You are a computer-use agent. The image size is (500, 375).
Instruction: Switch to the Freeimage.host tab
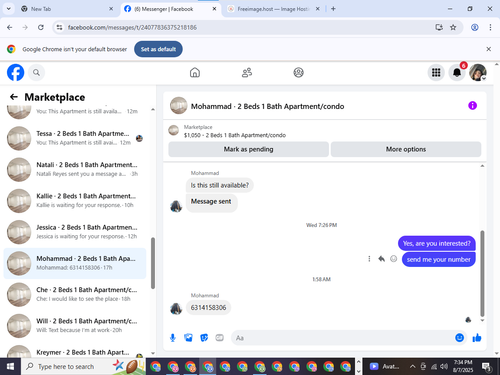273,9
